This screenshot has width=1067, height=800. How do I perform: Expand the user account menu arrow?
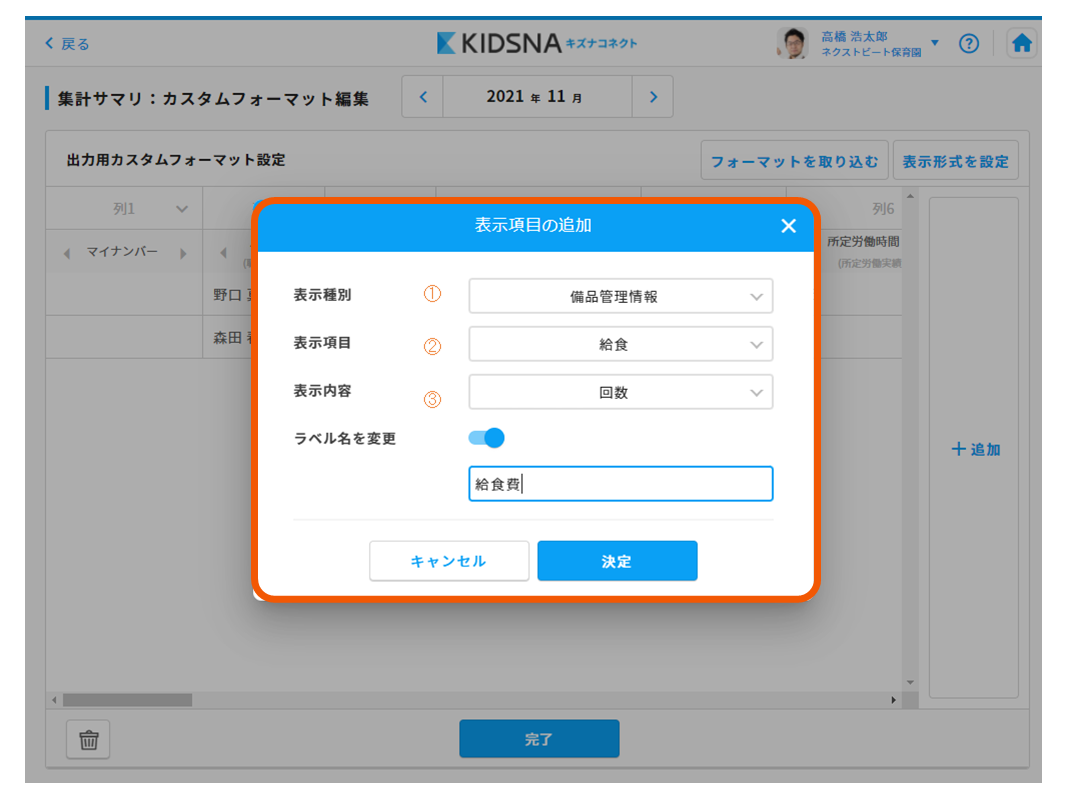935,43
